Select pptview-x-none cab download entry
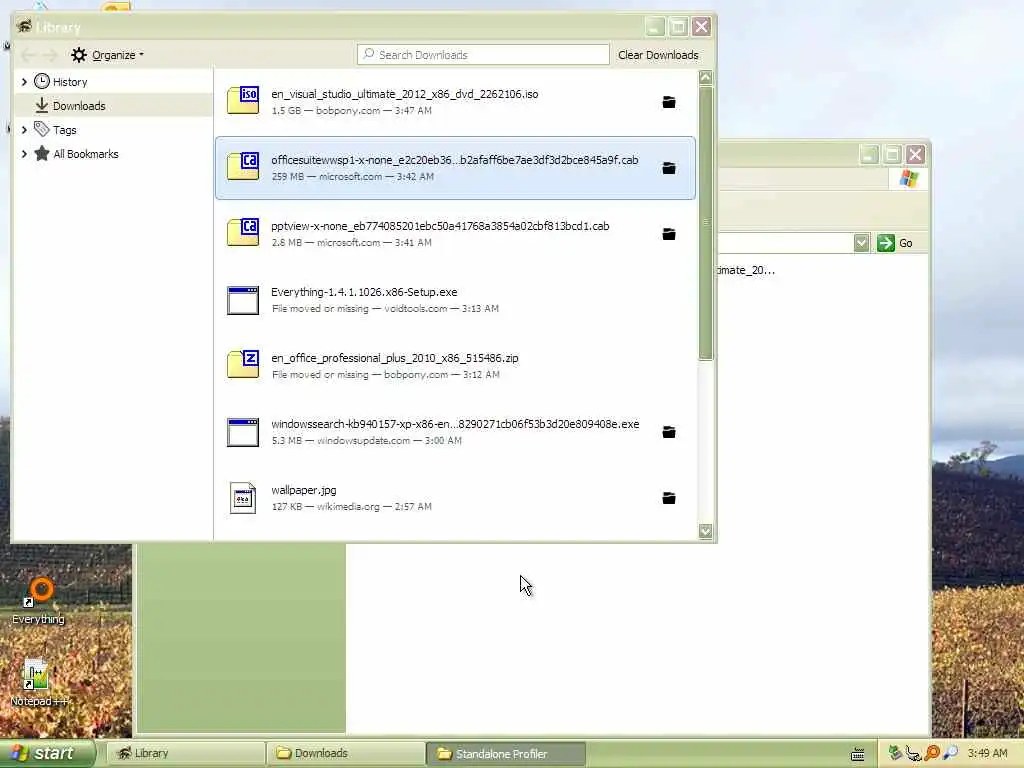The width and height of the screenshot is (1024, 768). point(455,234)
